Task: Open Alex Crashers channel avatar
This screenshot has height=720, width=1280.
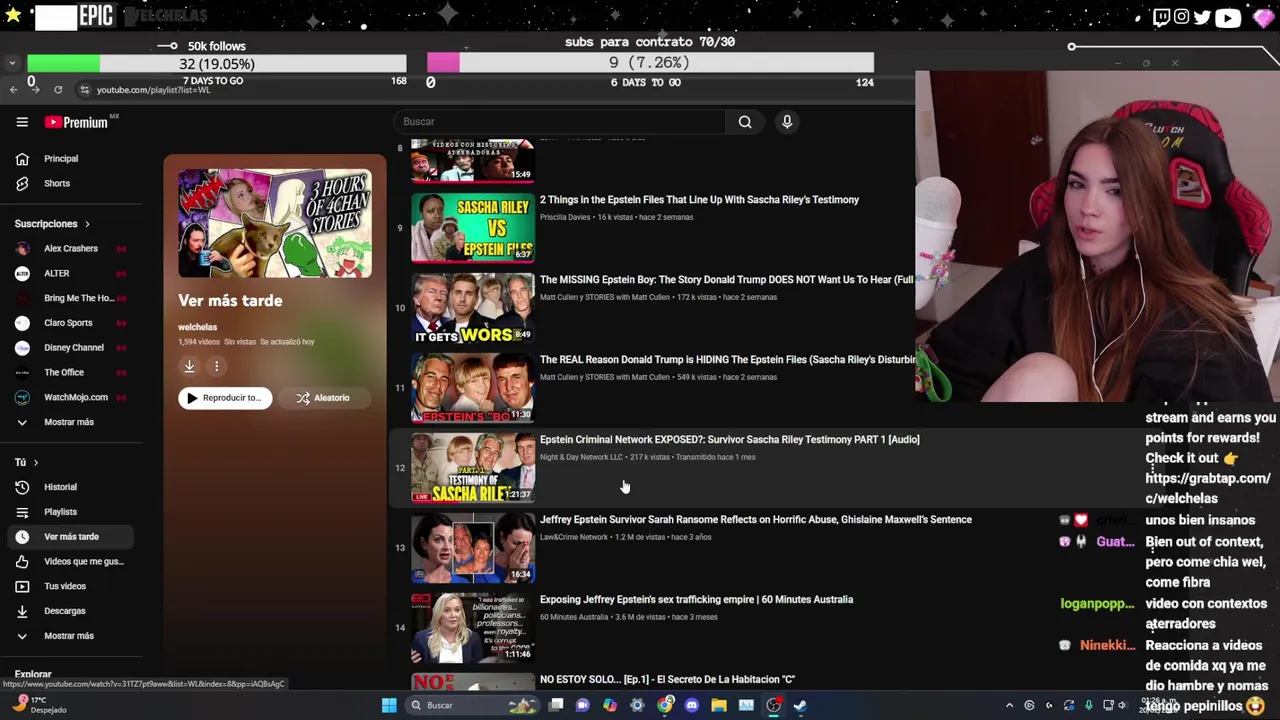Action: tap(22, 248)
